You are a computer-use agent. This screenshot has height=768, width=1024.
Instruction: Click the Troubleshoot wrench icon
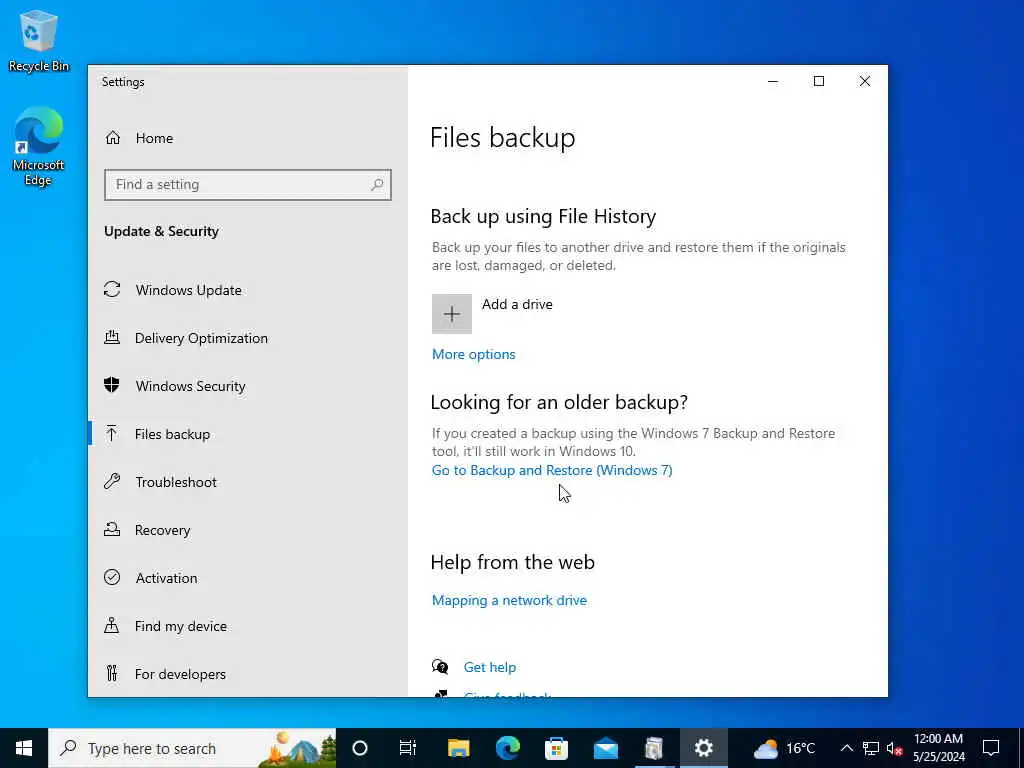112,482
